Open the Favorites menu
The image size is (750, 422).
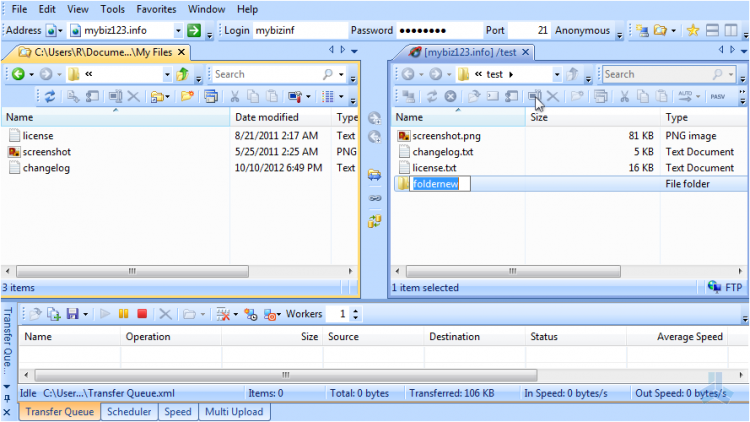pyautogui.click(x=156, y=9)
